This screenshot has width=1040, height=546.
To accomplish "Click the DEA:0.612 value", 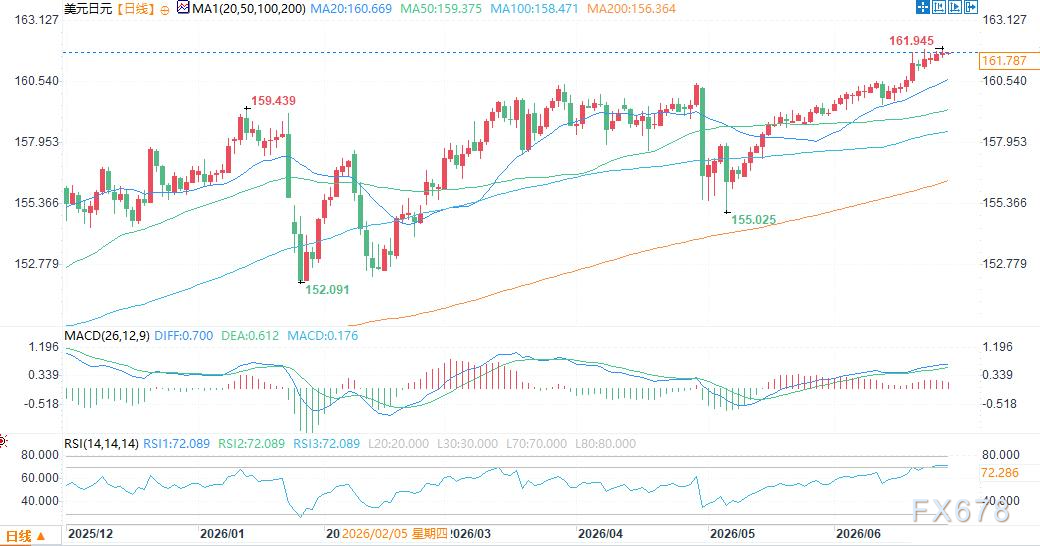I will (250, 336).
